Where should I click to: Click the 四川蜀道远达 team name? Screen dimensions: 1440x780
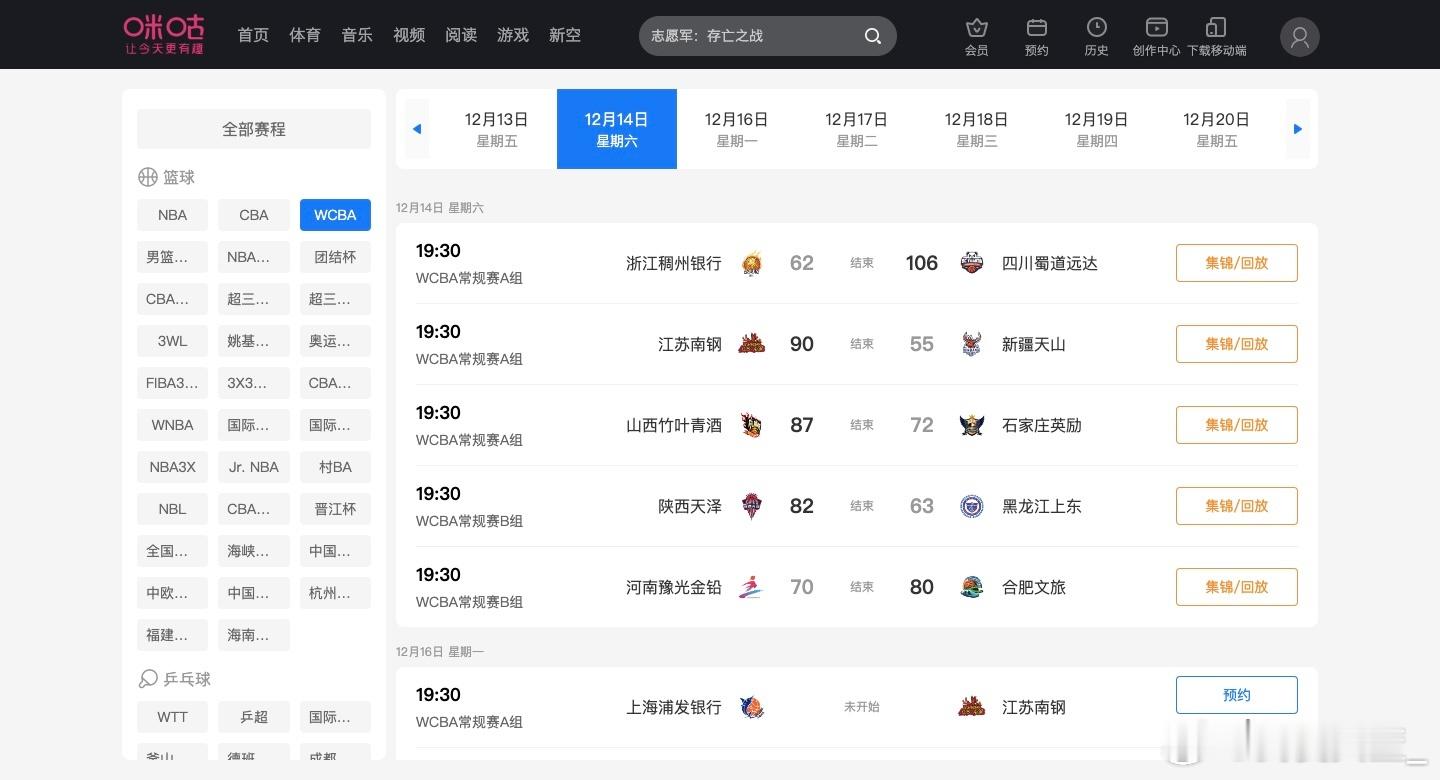[x=1050, y=263]
